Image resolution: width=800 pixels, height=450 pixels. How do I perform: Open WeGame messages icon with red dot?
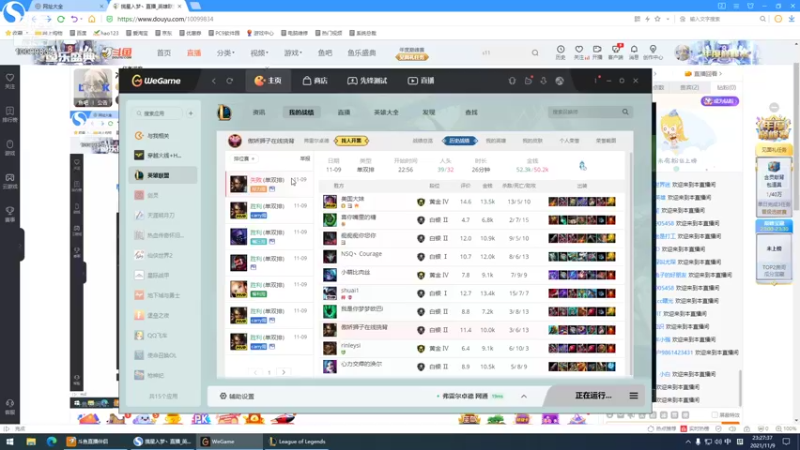coord(528,81)
